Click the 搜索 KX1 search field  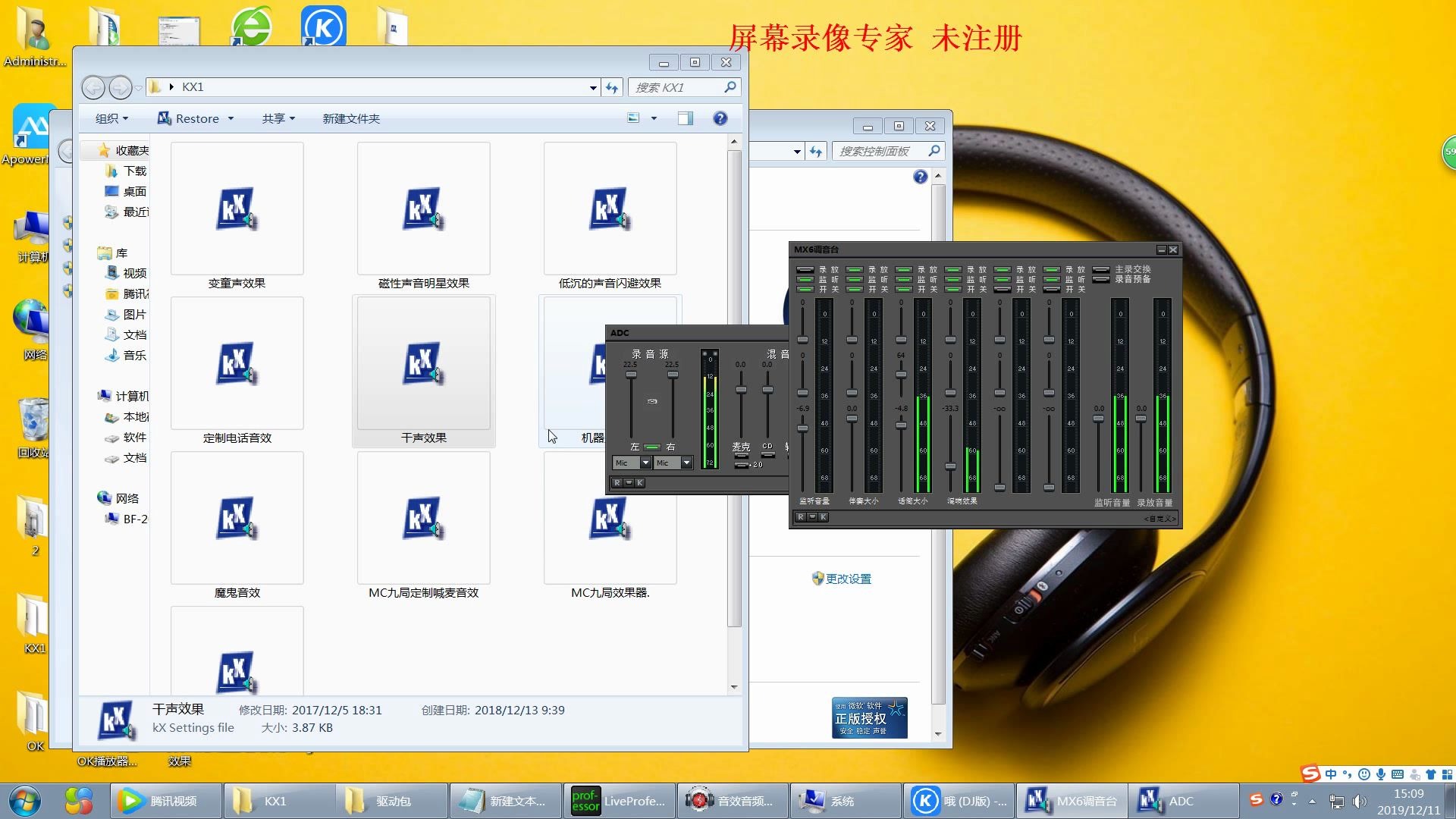coord(684,88)
